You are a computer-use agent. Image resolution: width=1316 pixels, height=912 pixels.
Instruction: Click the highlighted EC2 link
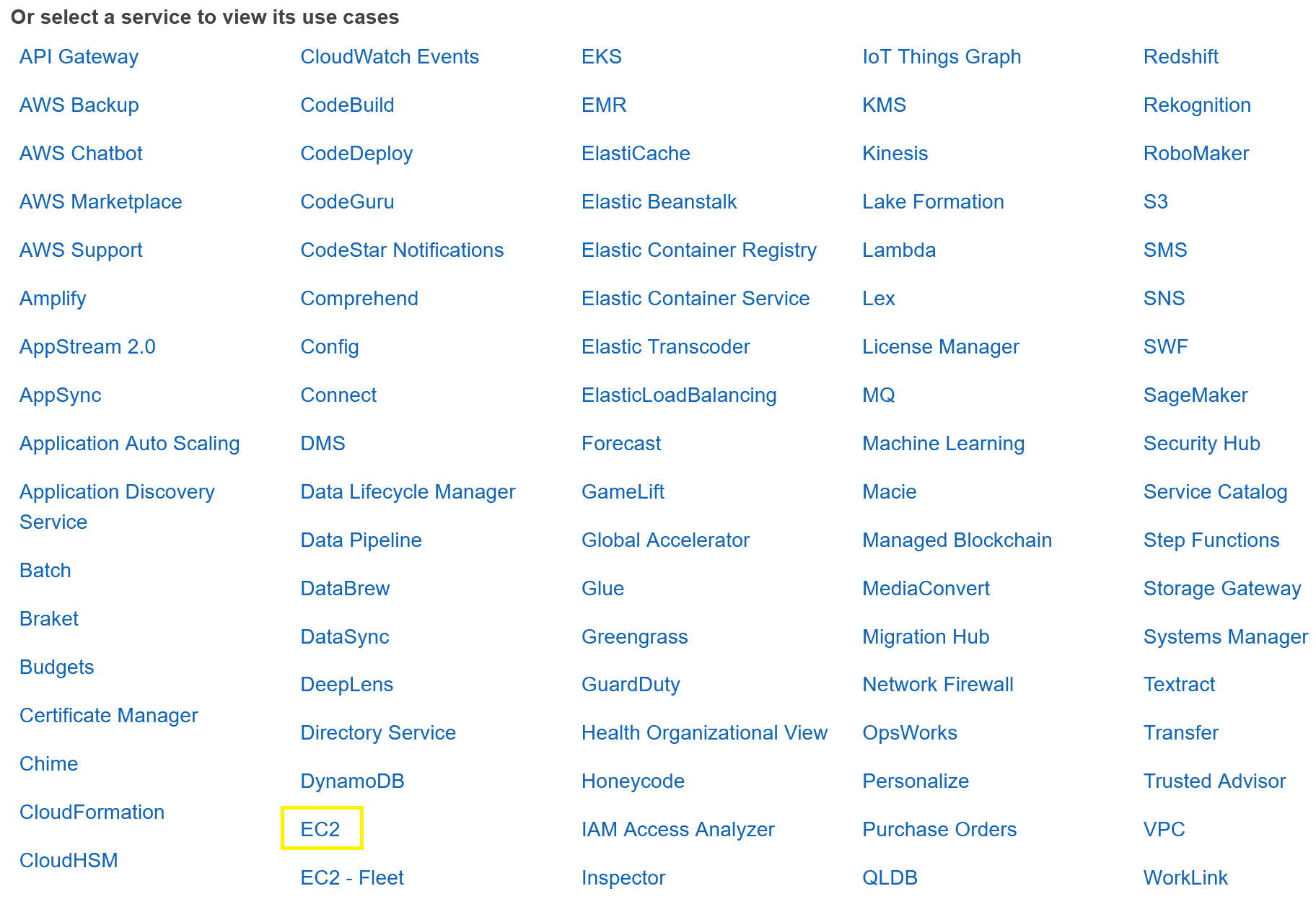(320, 830)
